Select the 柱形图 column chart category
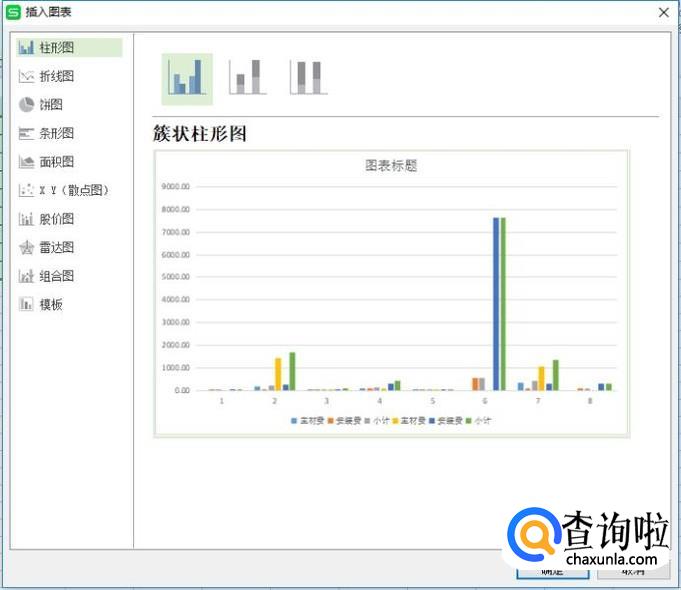The width and height of the screenshot is (681, 590). click(69, 47)
